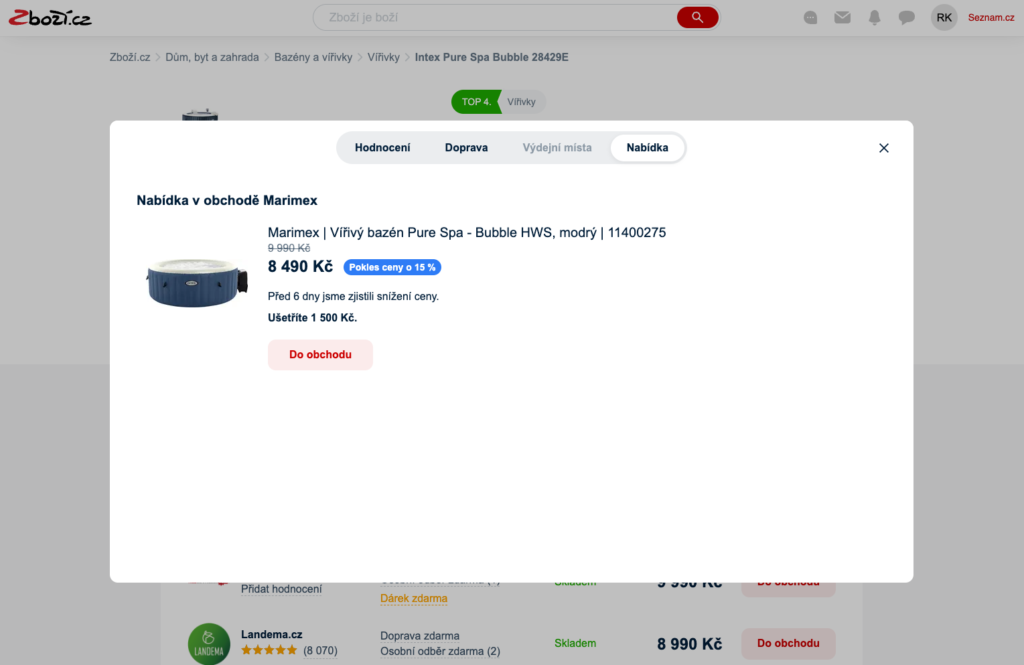Viewport: 1024px width, 665px height.
Task: Open the Marimex Vířivý bazén Pure Spa title
Action: [x=466, y=233]
